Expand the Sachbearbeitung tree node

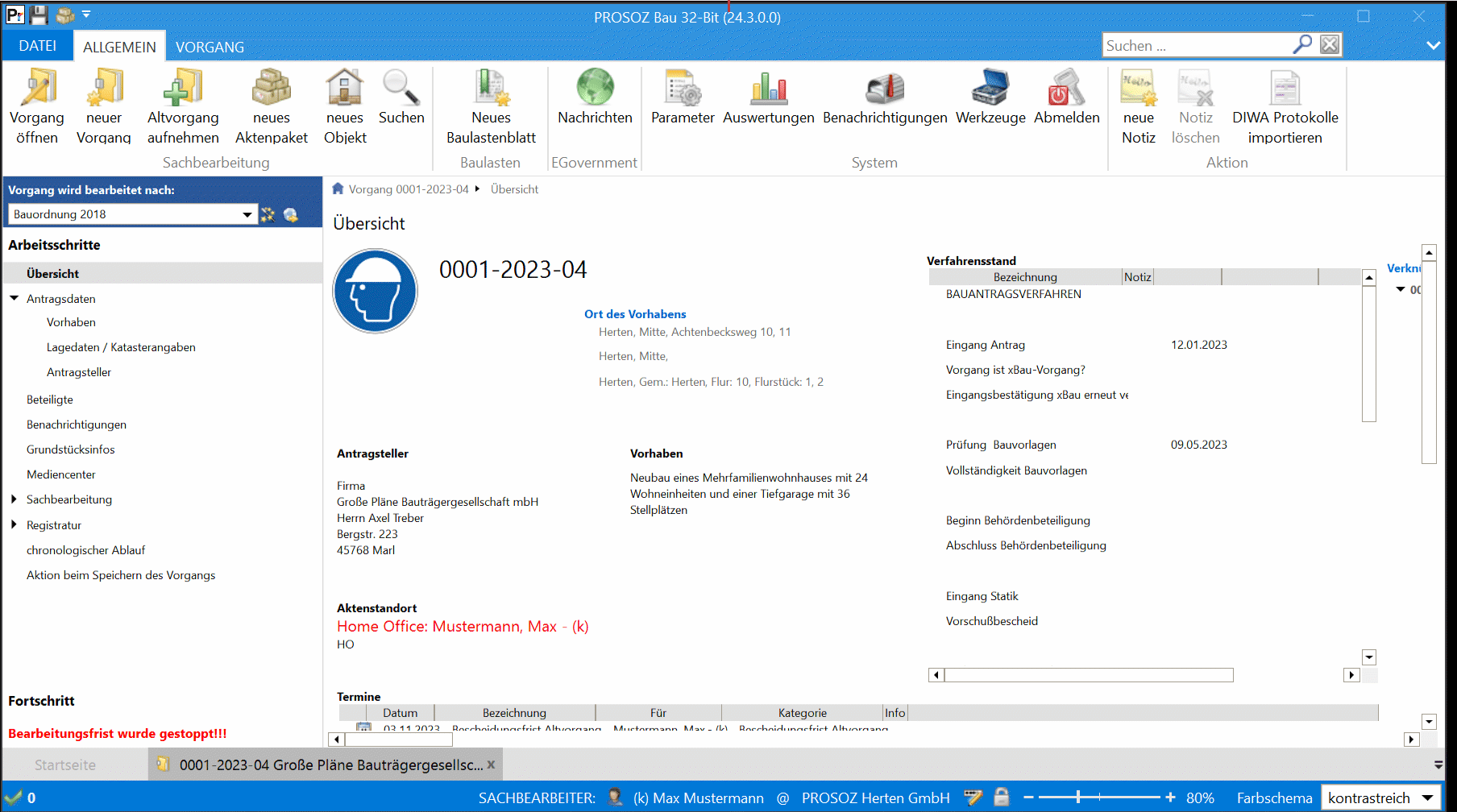pyautogui.click(x=14, y=499)
